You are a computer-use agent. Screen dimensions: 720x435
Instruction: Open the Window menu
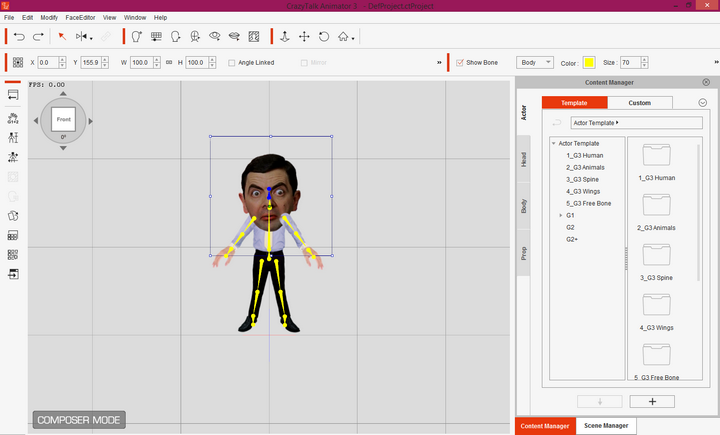[x=135, y=17]
